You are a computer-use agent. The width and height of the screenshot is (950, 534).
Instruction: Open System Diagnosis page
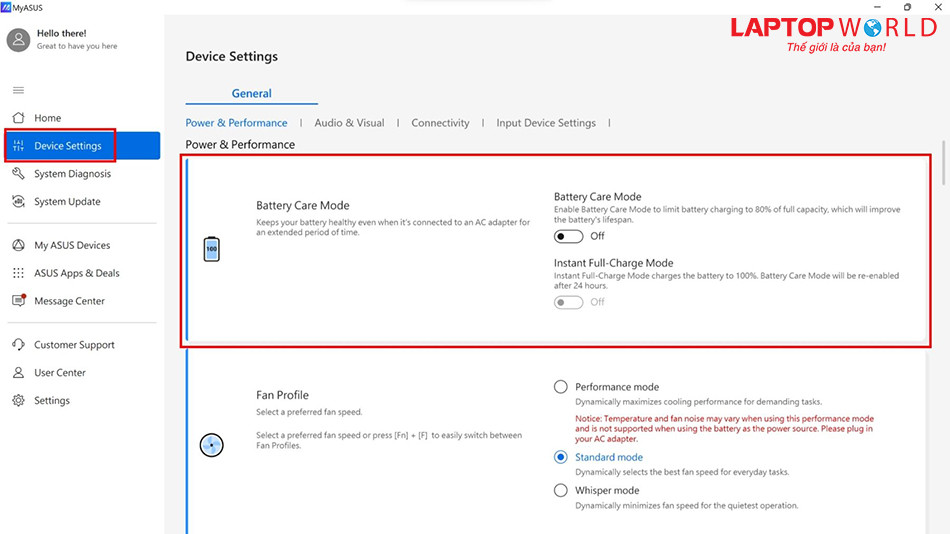click(x=72, y=174)
